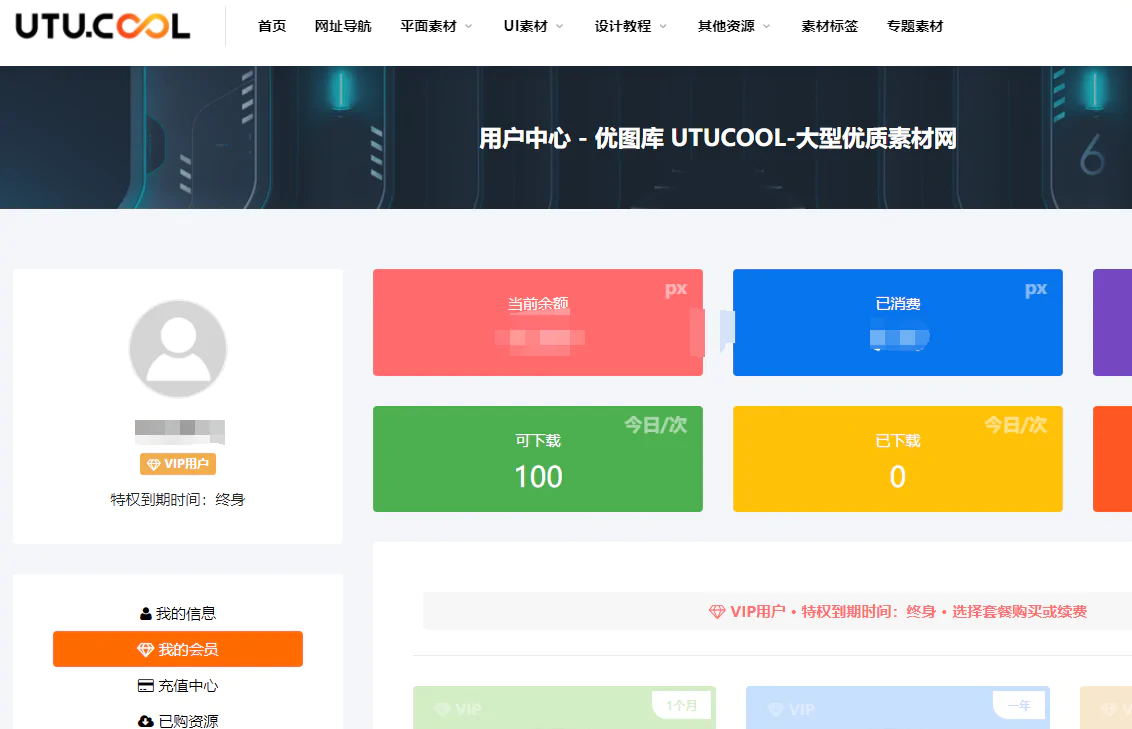
Task: Select the blue 一年 VIP plan card
Action: click(897, 707)
